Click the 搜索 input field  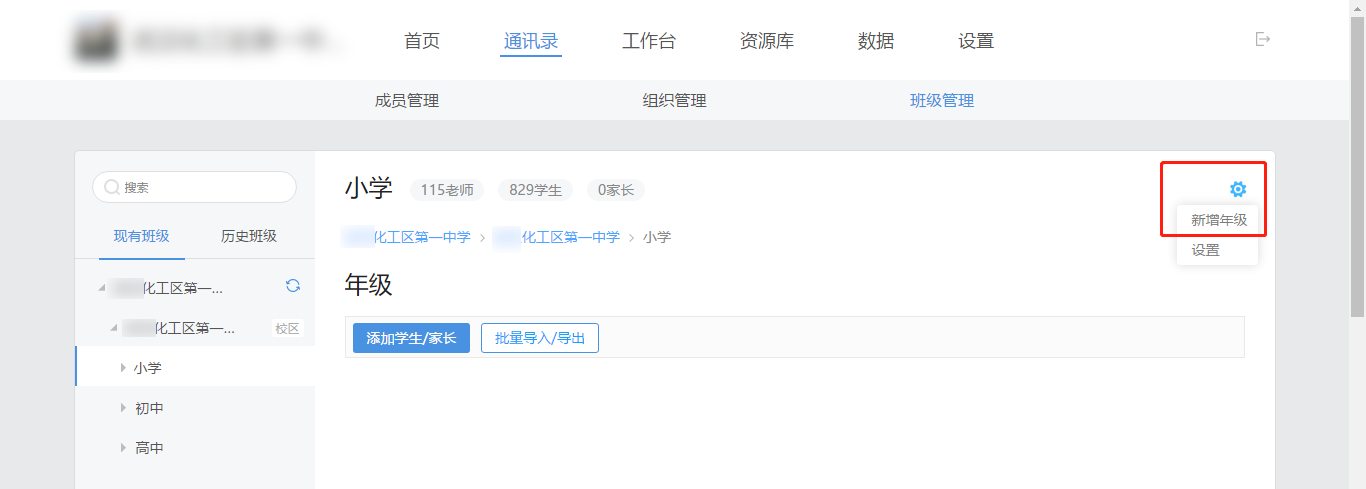(x=200, y=187)
